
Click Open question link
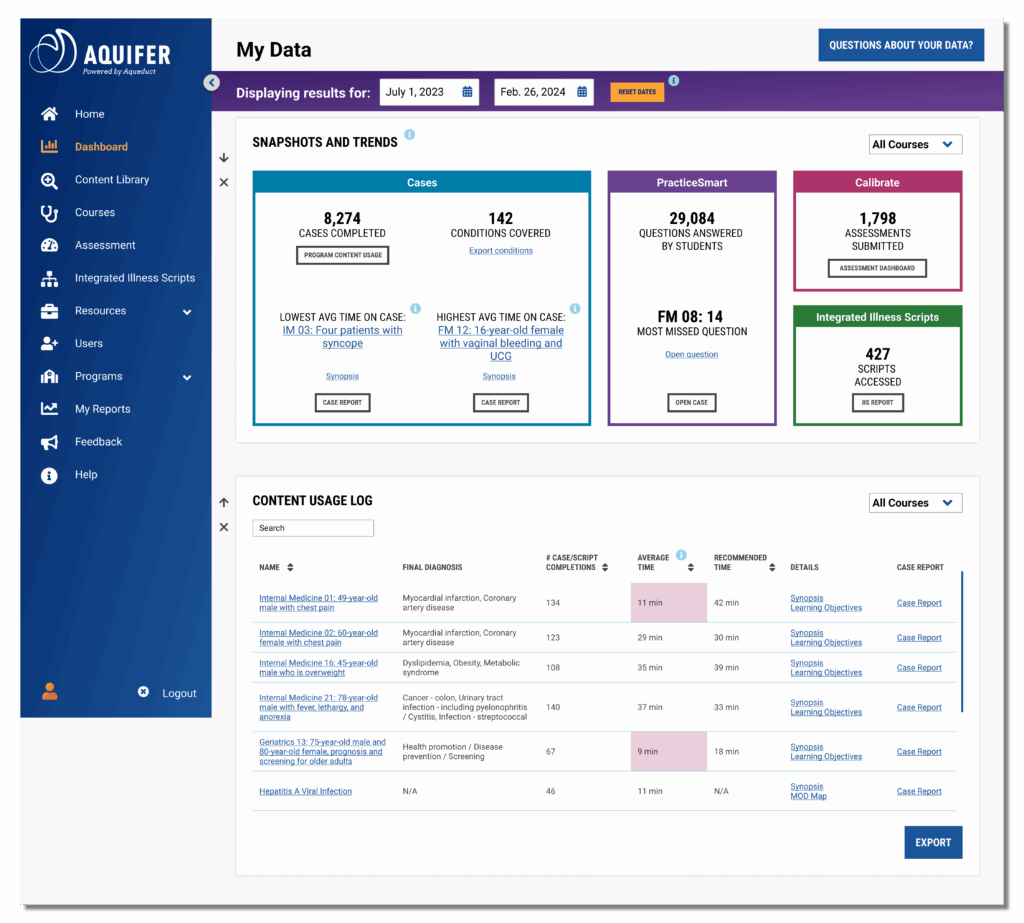(692, 355)
